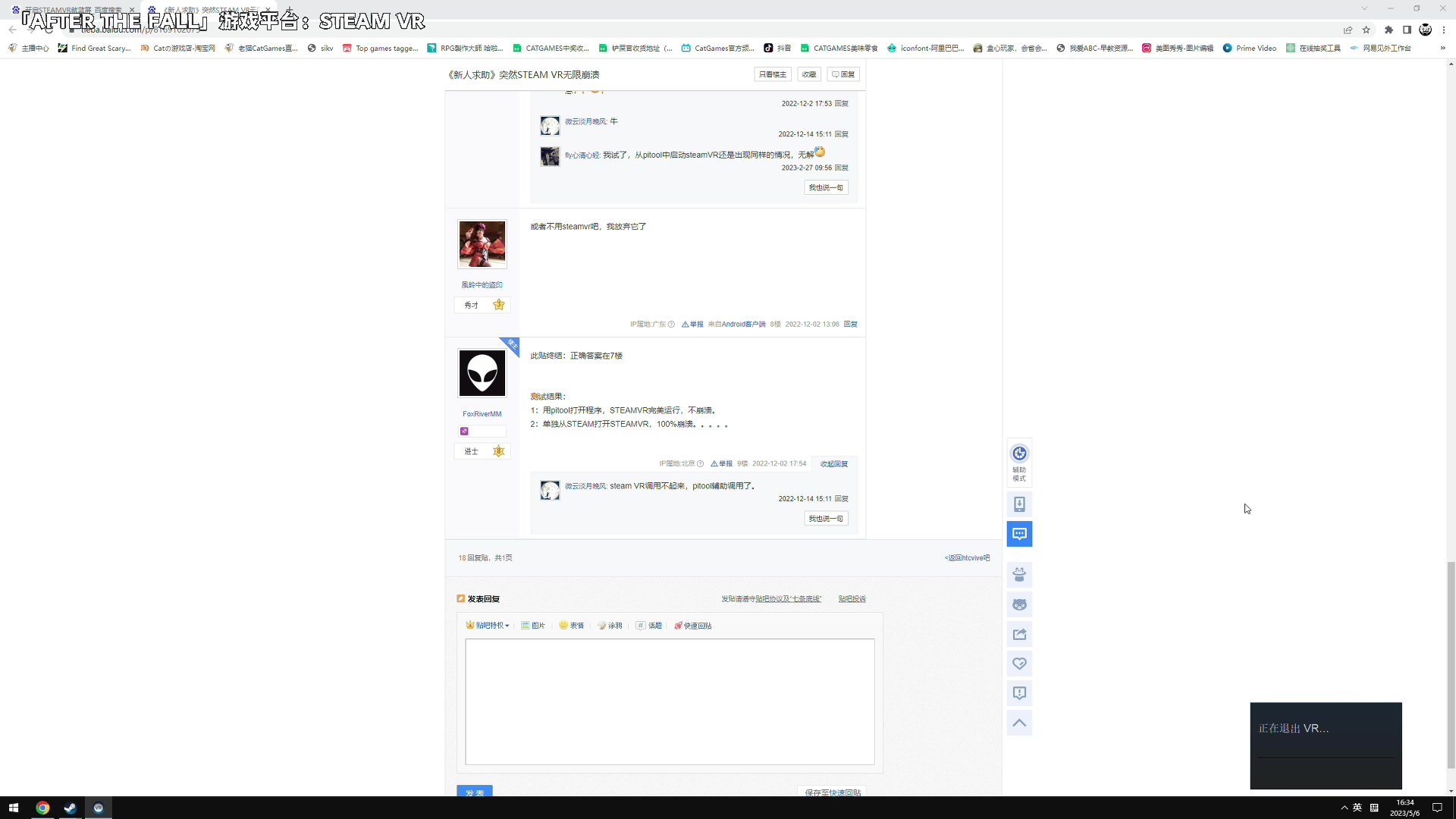Click the heart icon in the right sidebar
Viewport: 1456px width, 819px height.
pyautogui.click(x=1019, y=664)
